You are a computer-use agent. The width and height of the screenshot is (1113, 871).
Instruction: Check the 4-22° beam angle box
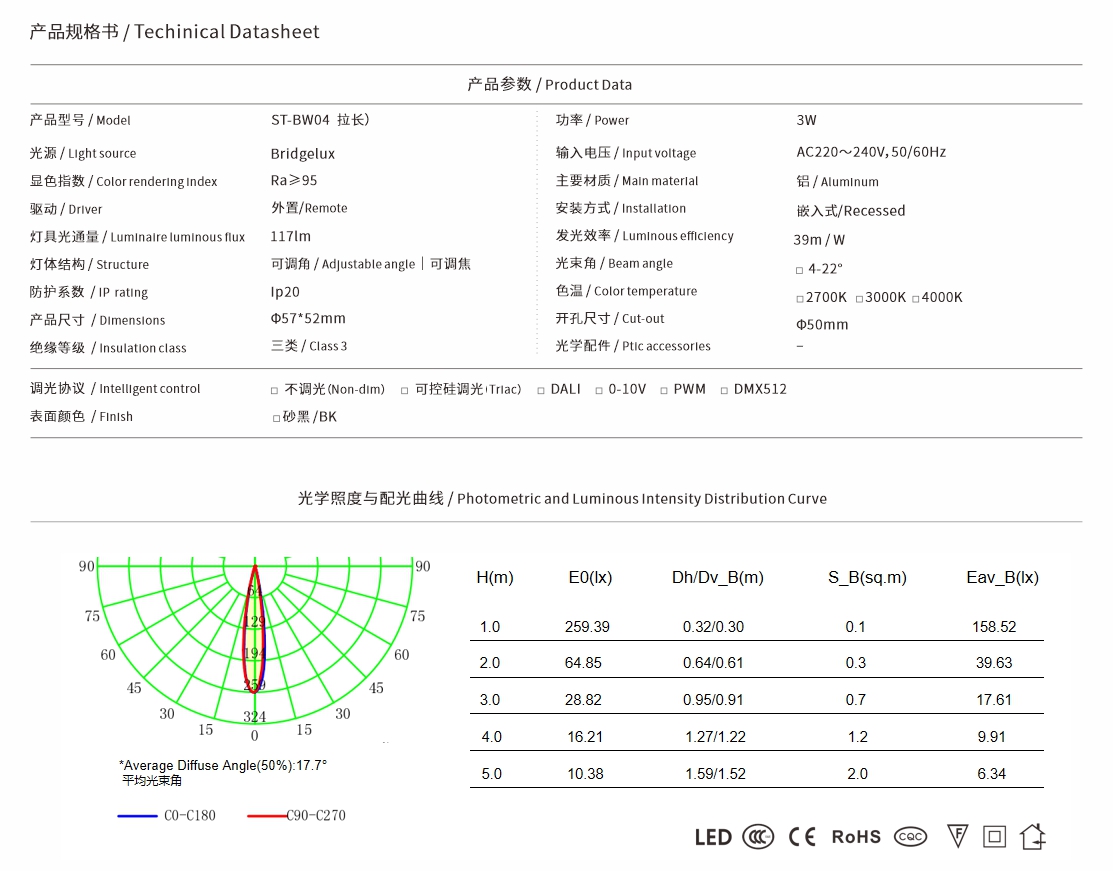799,270
